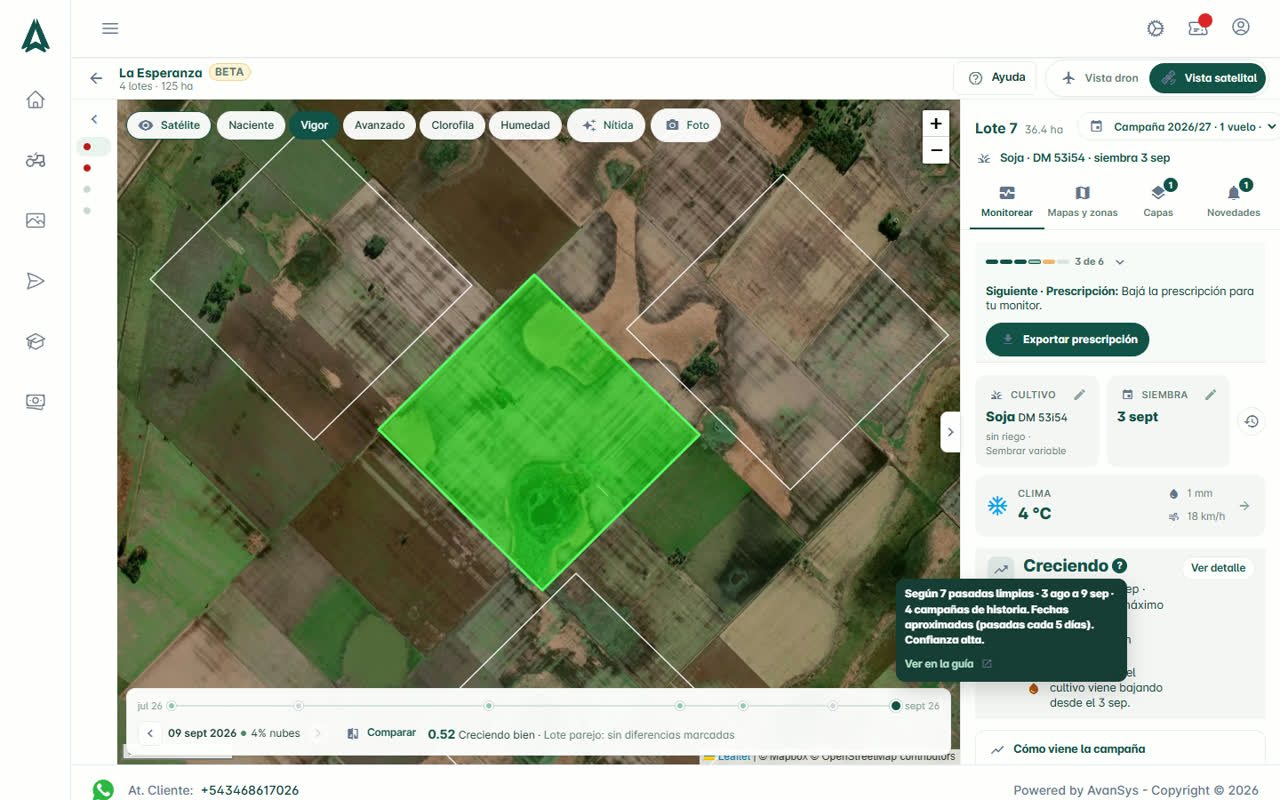Enable the Clorofila map layer
The height and width of the screenshot is (800, 1280).
453,125
